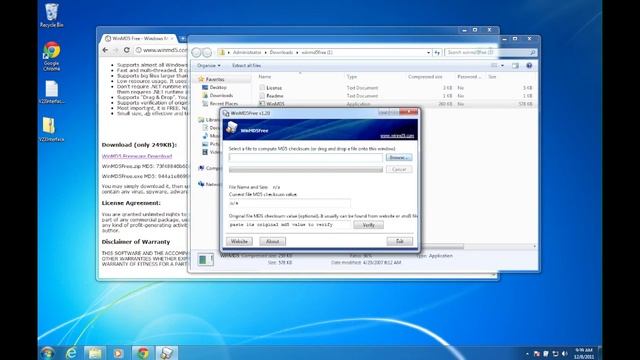
Task: Open the Windows Start menu
Action: click(x=48, y=353)
